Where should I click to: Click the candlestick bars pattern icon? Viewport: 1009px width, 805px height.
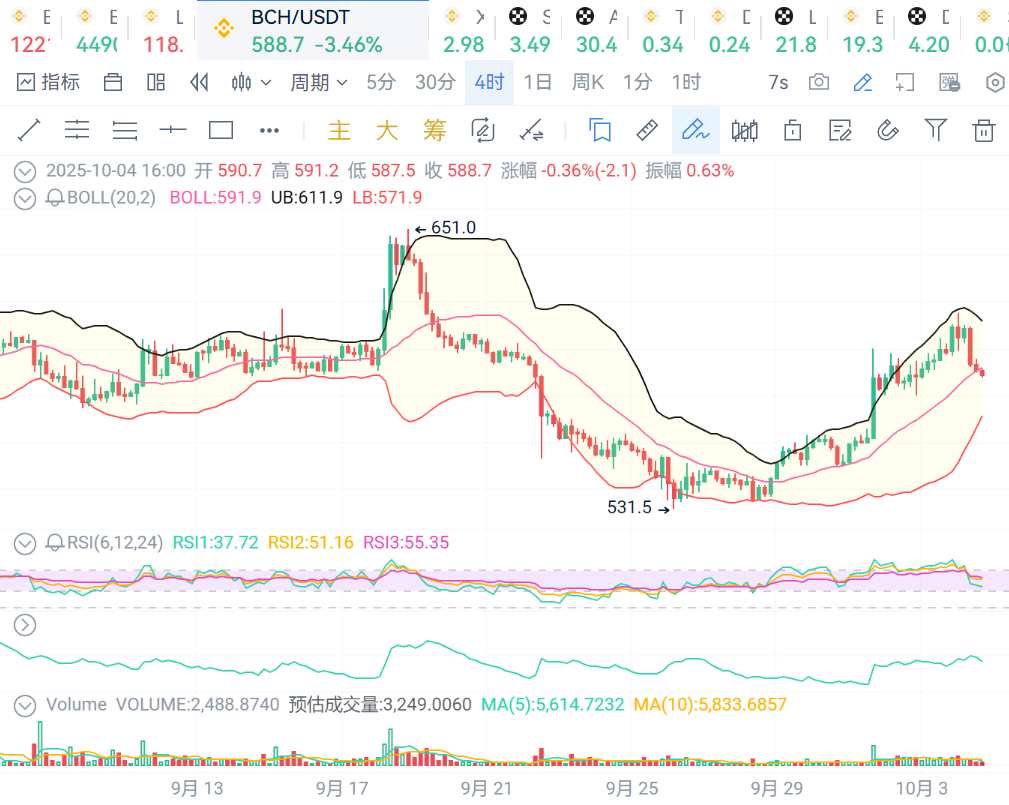[745, 131]
